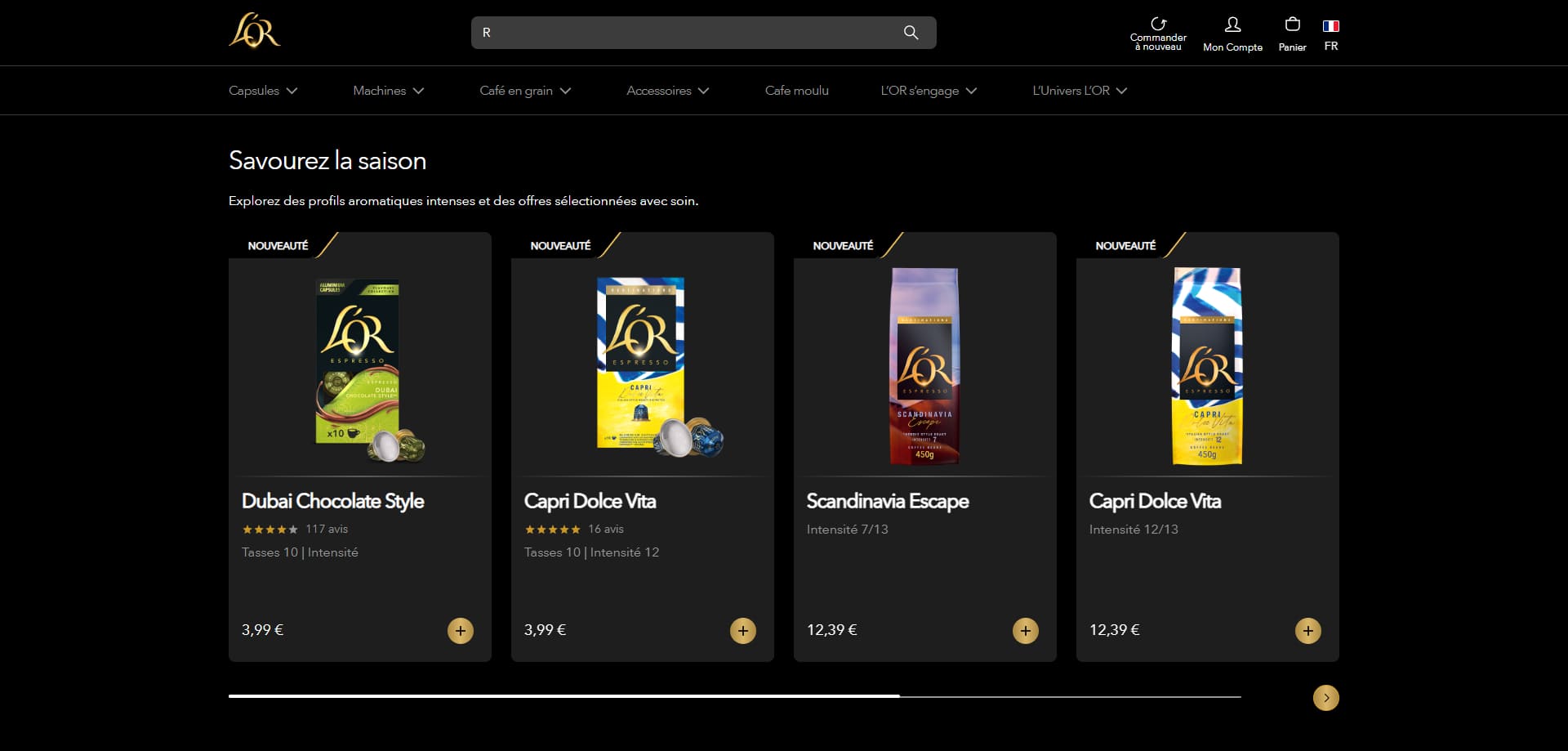Expand the Café en grain menu
Screen dimensions: 1568x751
525,91
